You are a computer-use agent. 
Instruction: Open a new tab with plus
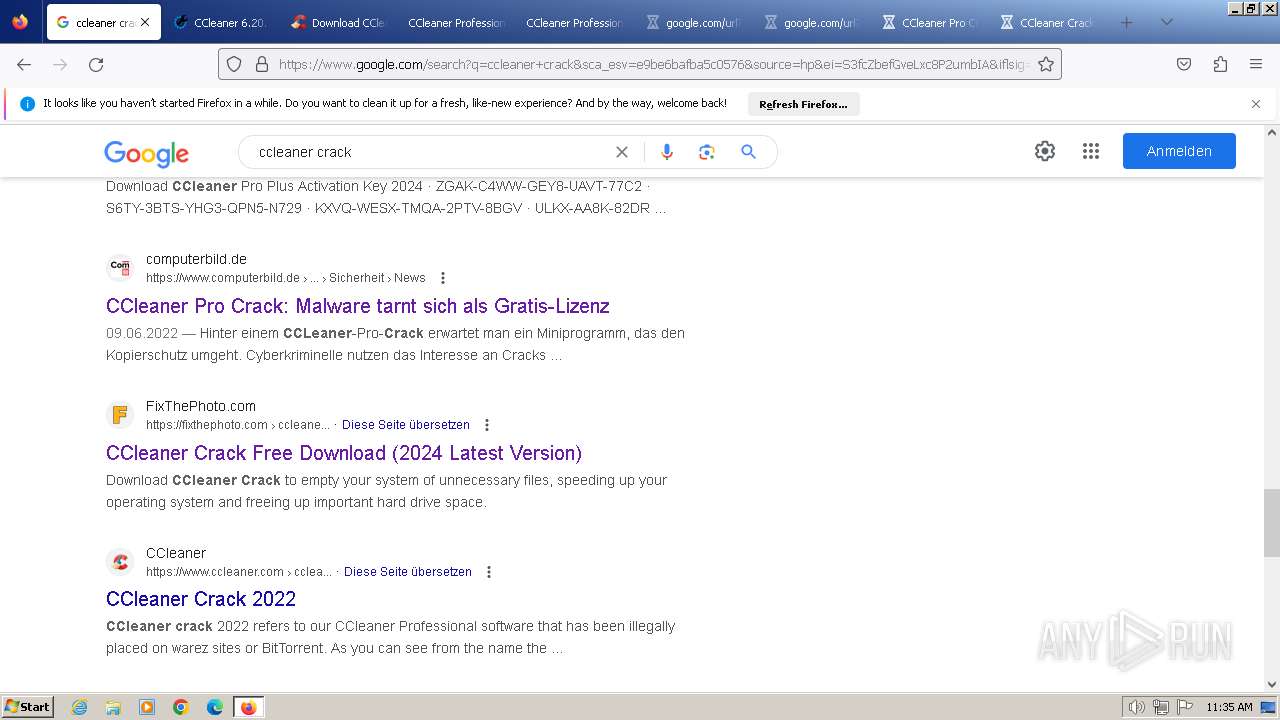1126,22
